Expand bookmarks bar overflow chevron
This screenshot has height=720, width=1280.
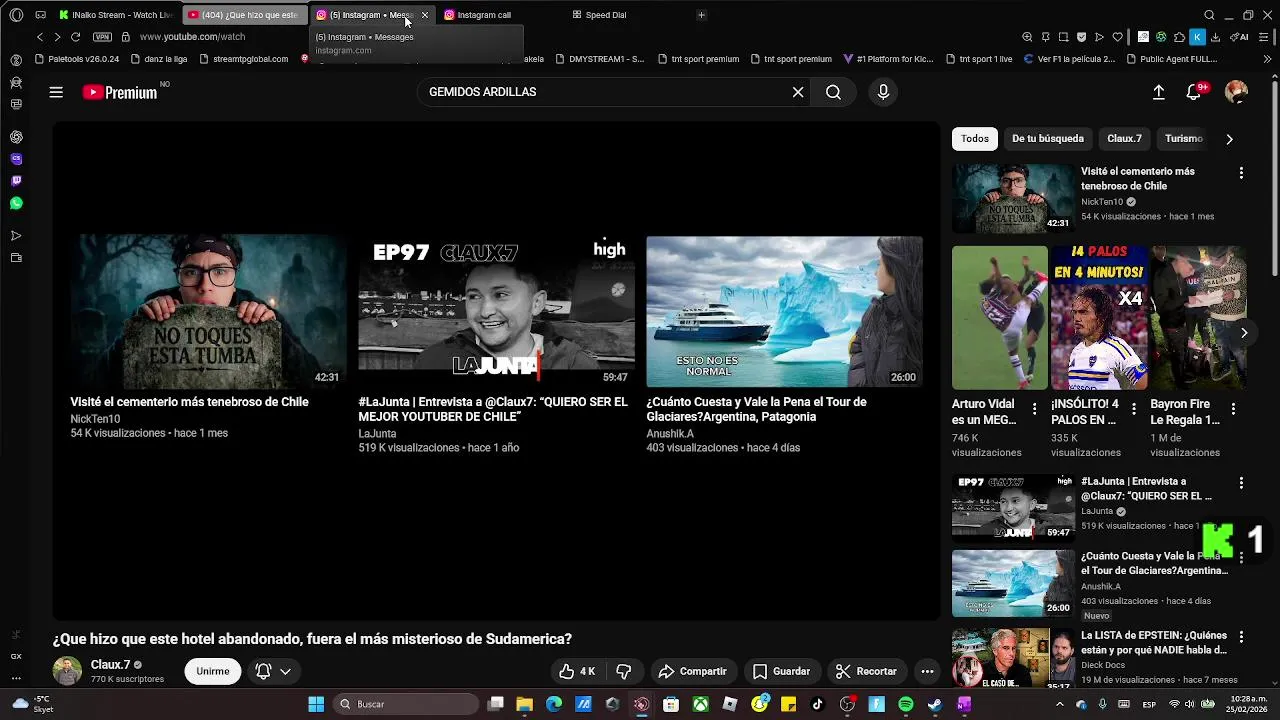coord(1268,59)
